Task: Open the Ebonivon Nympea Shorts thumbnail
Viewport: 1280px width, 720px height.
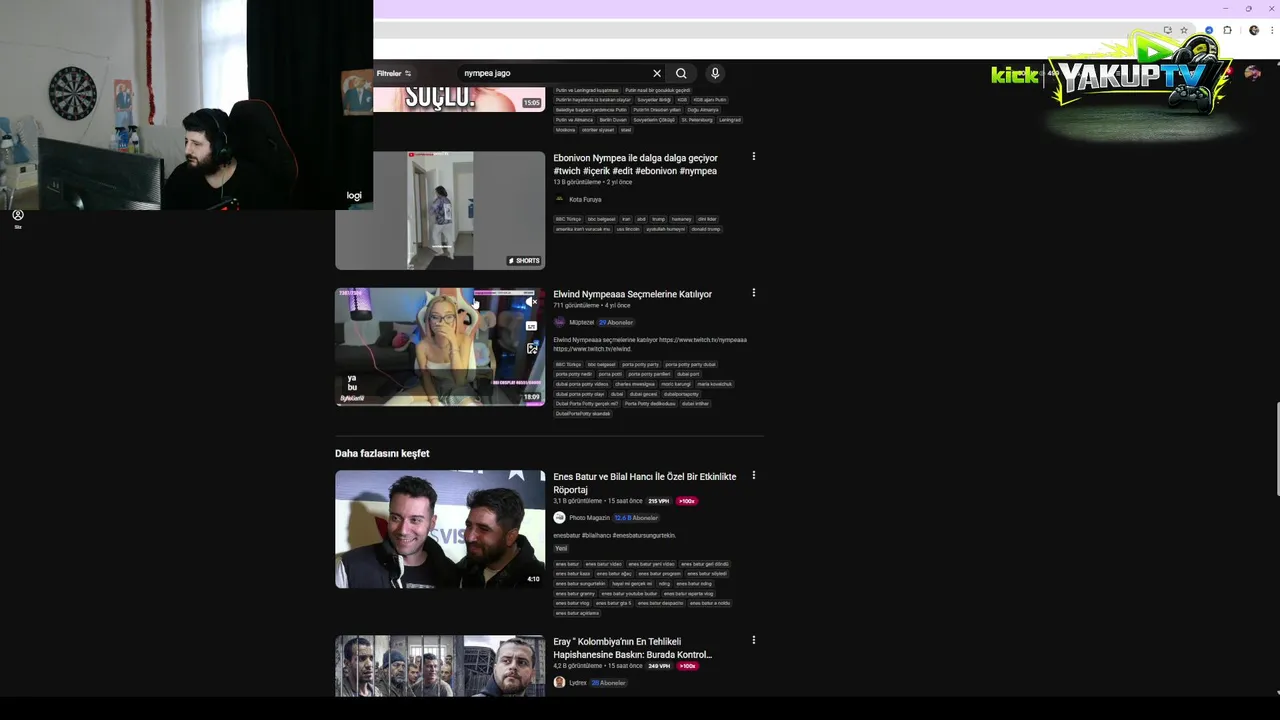Action: pyautogui.click(x=440, y=210)
